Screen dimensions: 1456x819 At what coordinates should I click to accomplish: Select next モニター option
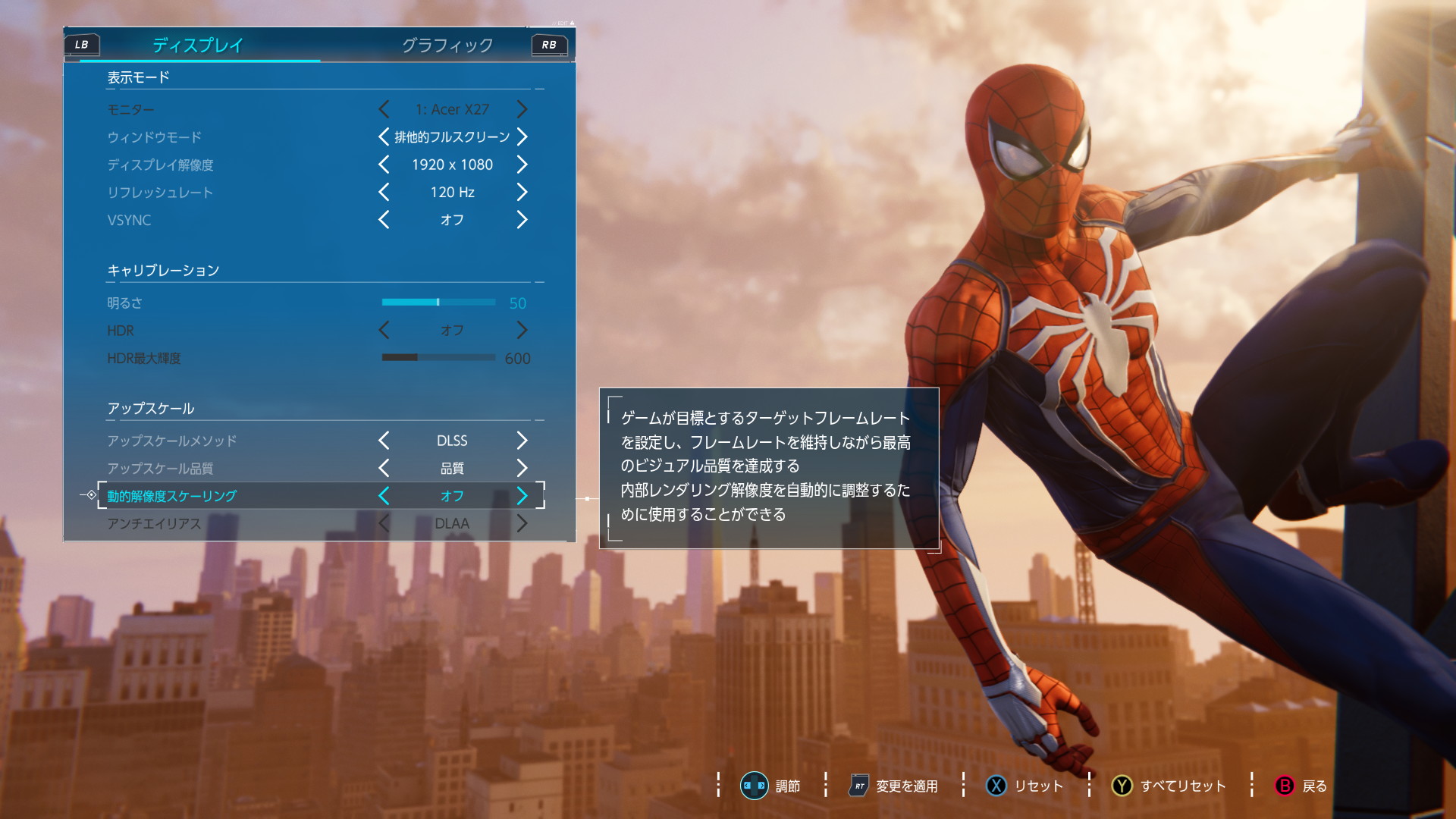(x=522, y=109)
